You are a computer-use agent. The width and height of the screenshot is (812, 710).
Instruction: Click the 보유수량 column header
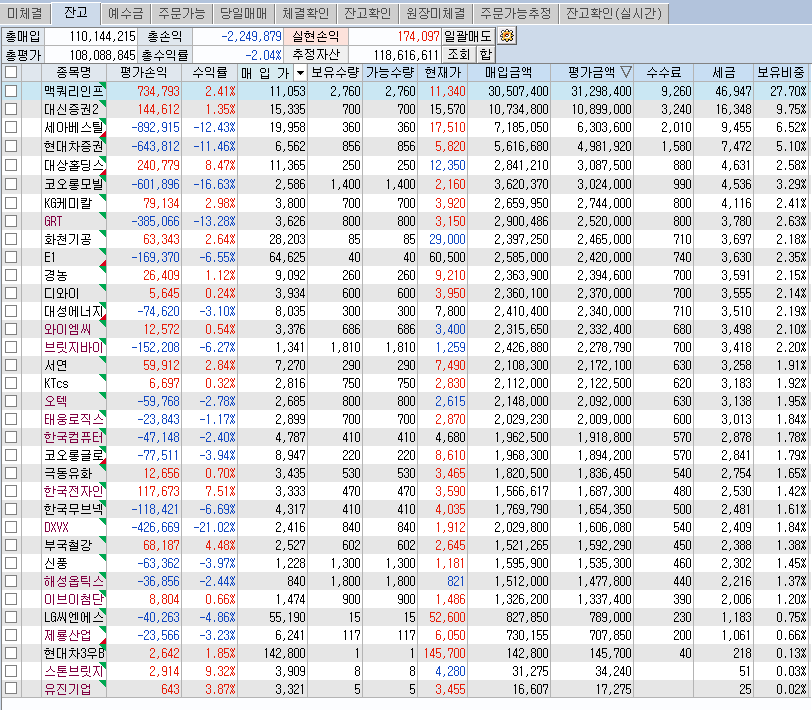(335, 73)
